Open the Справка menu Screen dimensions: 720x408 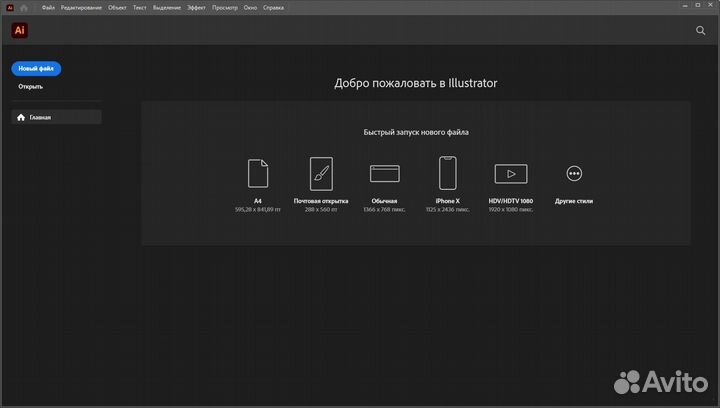tap(273, 8)
